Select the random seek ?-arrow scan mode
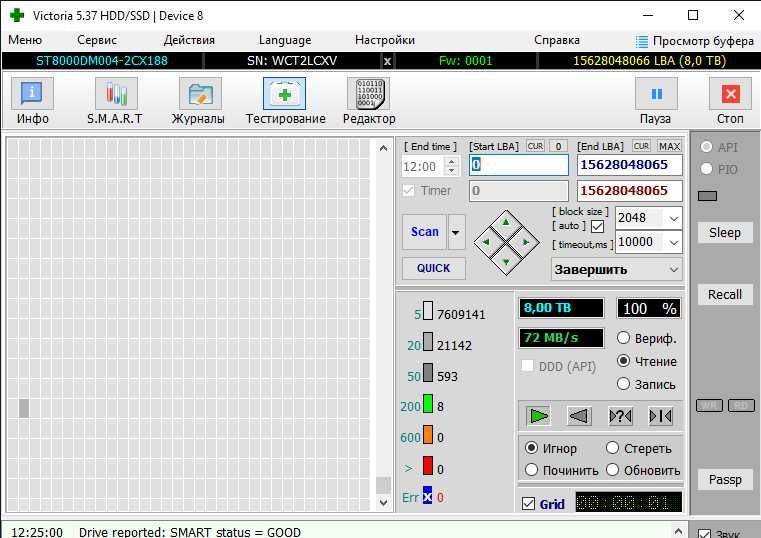 tap(620, 416)
